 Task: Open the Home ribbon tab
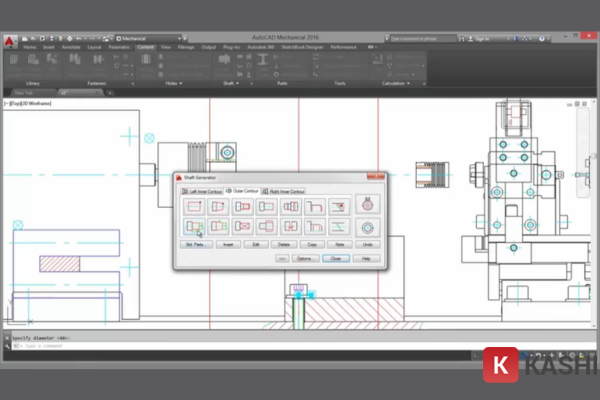(29, 47)
